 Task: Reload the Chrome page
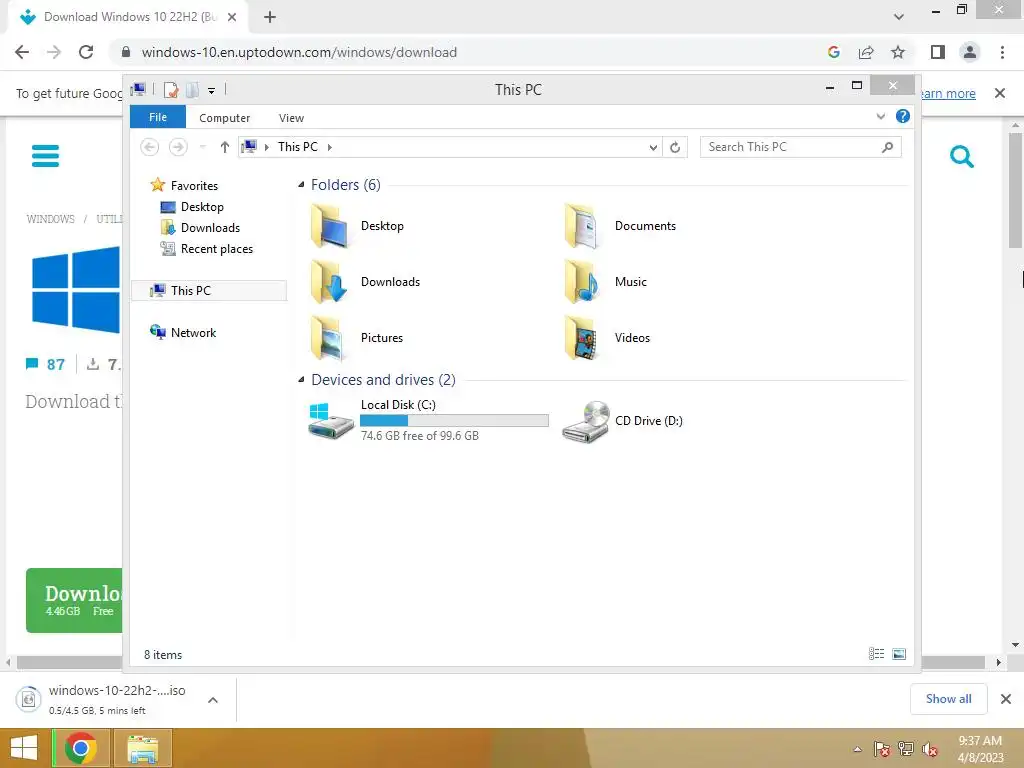pos(86,52)
